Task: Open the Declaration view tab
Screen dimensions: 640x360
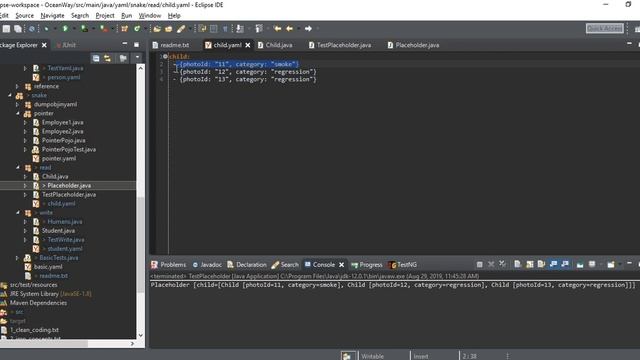Action: 247,264
